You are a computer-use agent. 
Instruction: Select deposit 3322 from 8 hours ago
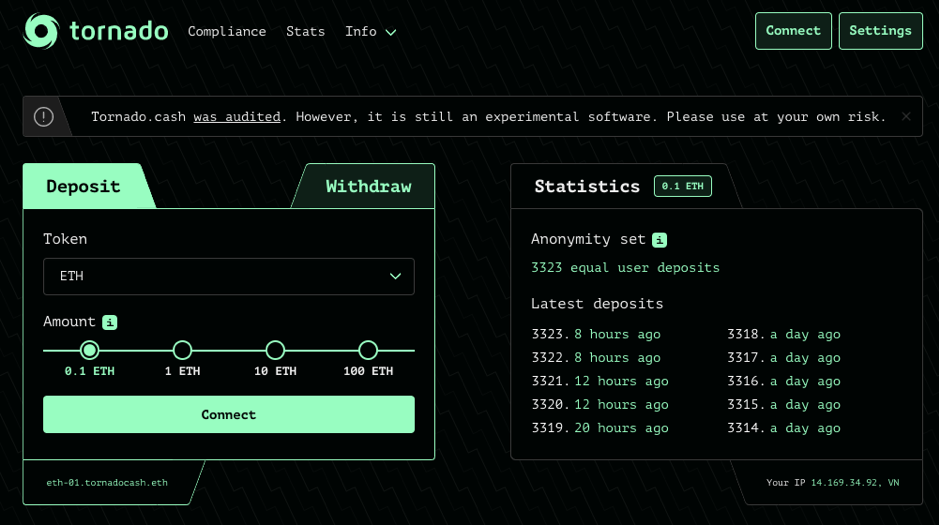tap(596, 357)
